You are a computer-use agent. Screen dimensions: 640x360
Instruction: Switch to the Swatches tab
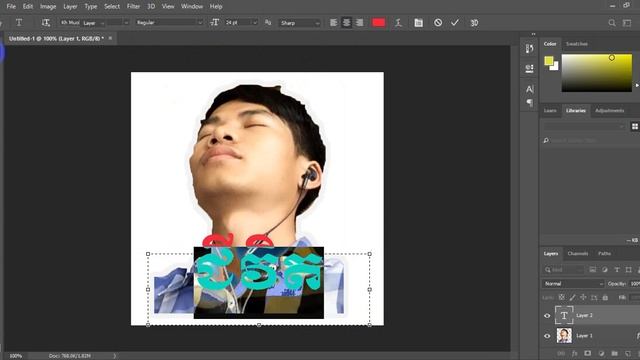577,44
